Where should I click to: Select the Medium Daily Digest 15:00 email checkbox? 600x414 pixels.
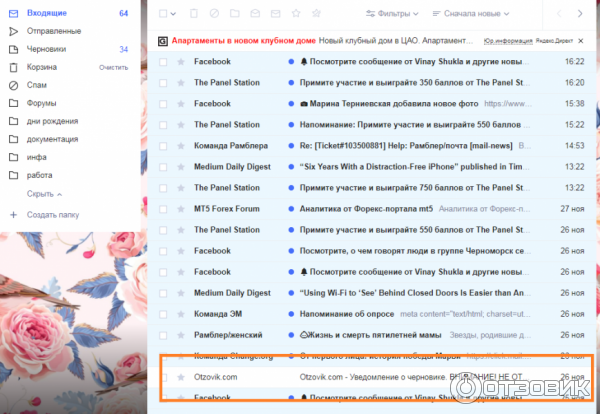tap(163, 166)
